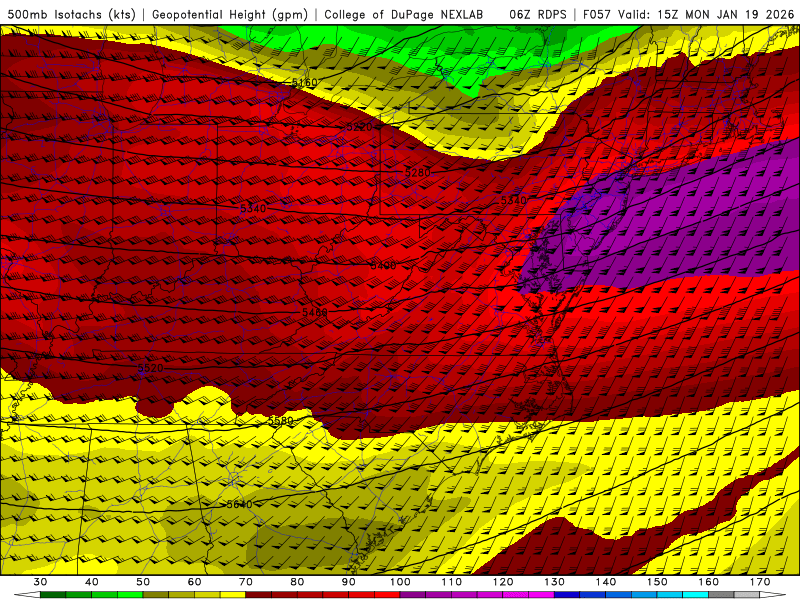
Task: Click the 5580 height contour label
Action: pos(281,420)
